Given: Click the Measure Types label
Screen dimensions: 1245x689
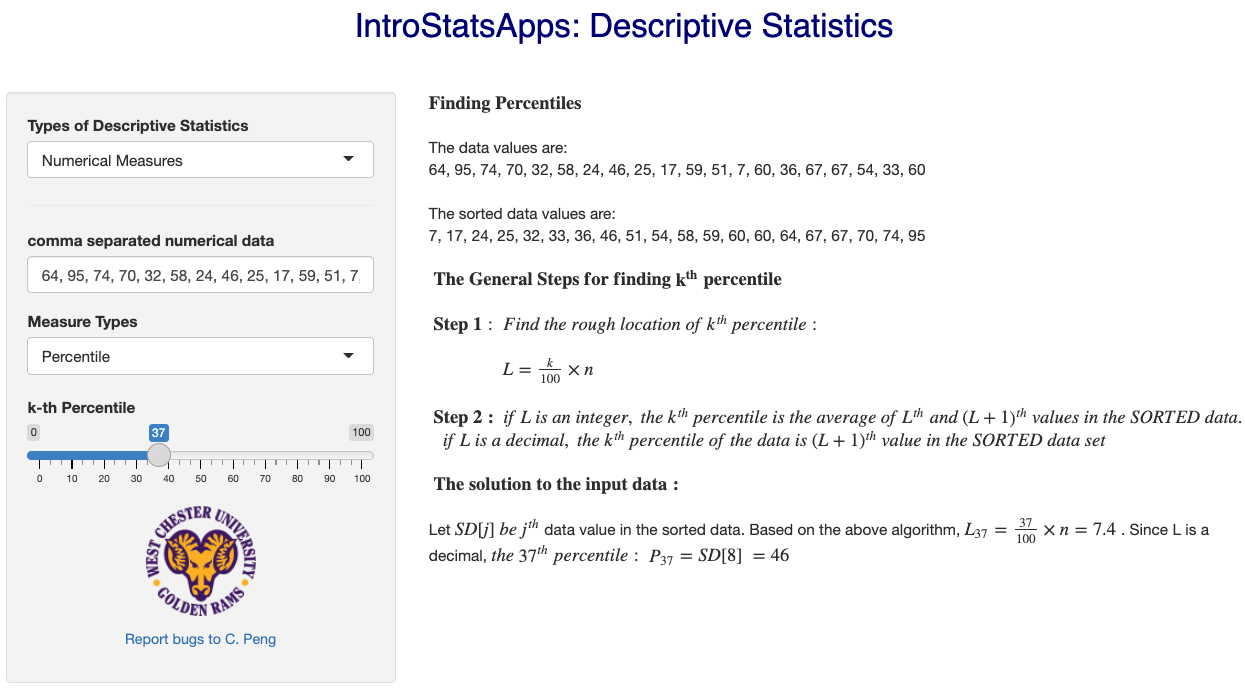Looking at the screenshot, I should point(82,322).
